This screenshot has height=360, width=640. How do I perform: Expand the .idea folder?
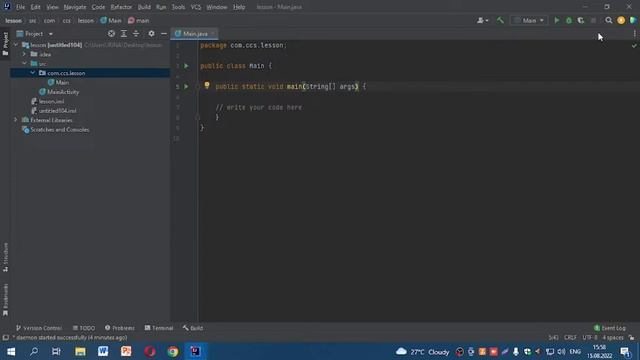24,54
